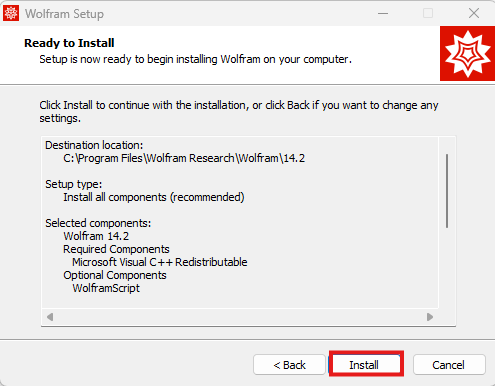
Task: Close the Wolfram Setup window
Action: coord(474,13)
